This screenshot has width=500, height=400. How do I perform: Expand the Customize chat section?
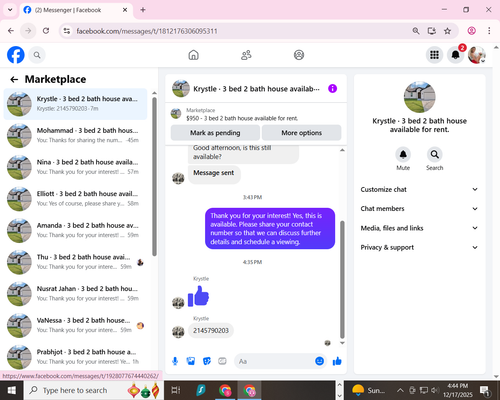coord(419,189)
